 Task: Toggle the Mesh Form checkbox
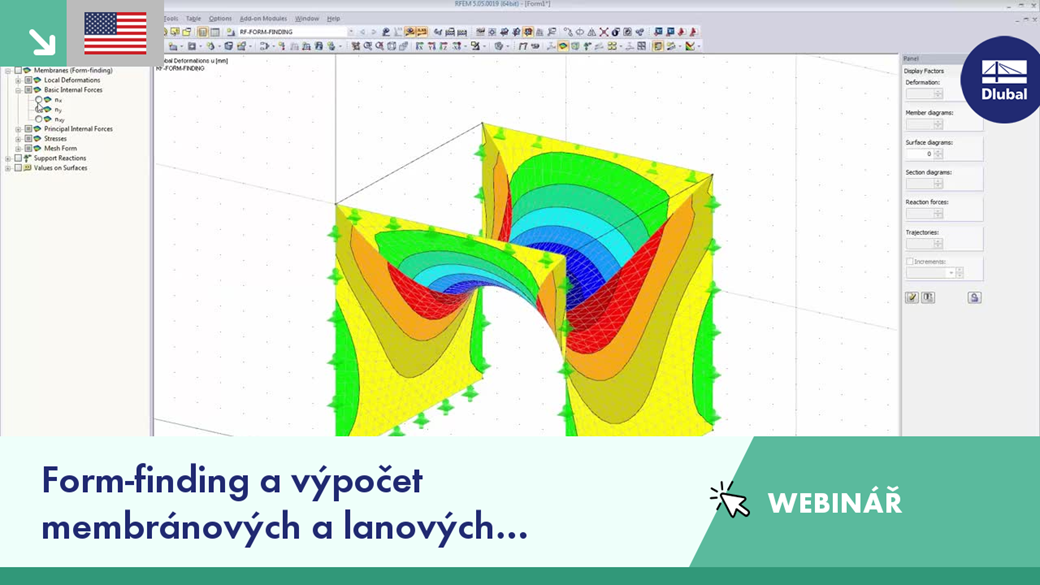point(29,149)
